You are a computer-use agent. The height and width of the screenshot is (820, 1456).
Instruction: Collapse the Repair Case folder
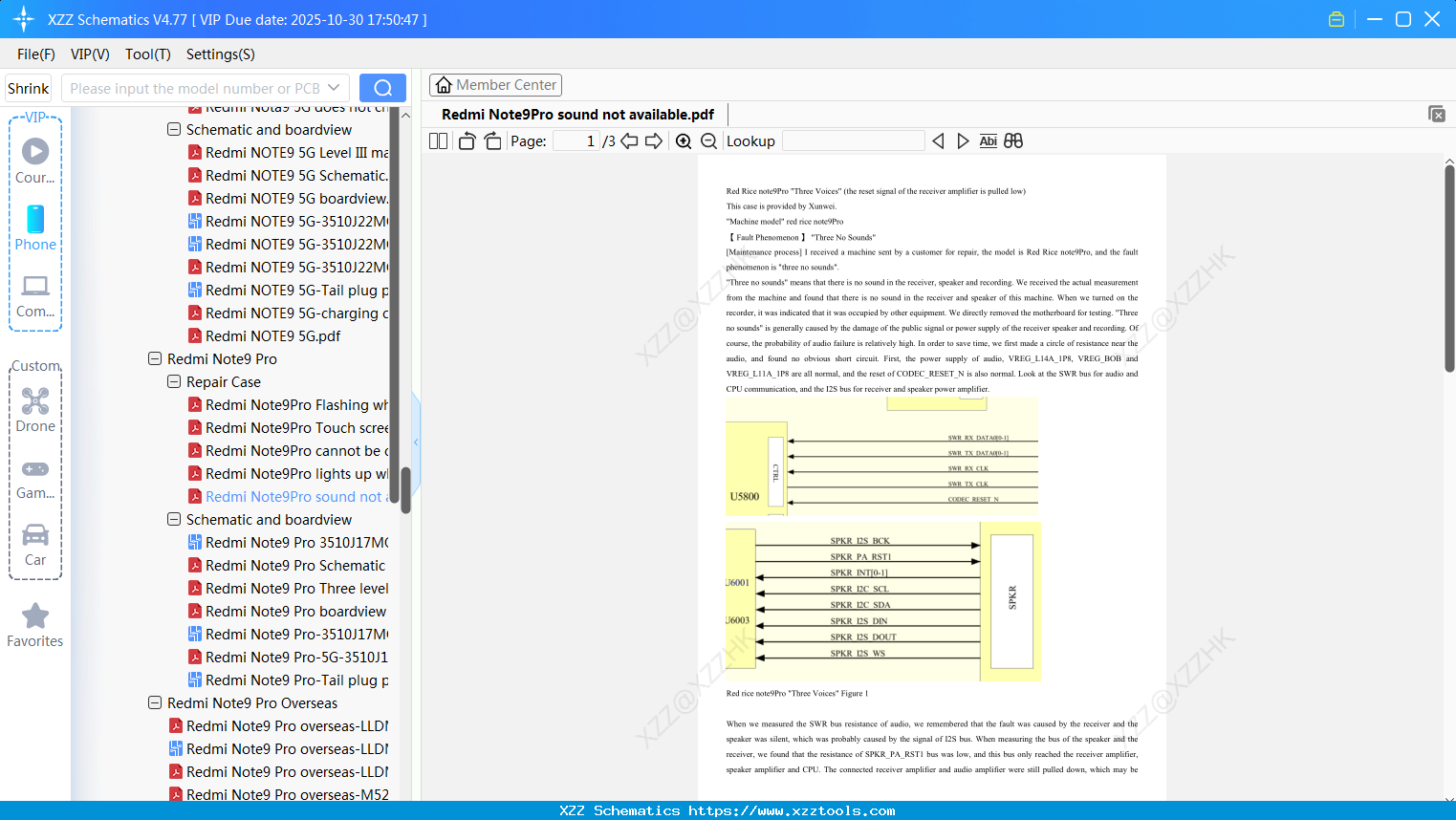coord(174,382)
